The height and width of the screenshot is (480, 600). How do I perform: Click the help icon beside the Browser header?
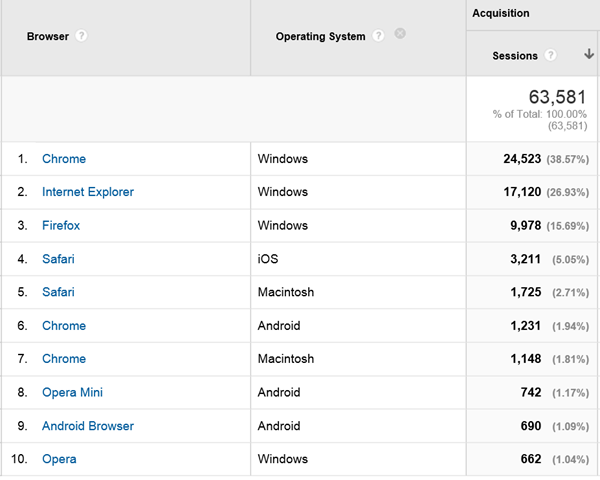click(x=81, y=36)
